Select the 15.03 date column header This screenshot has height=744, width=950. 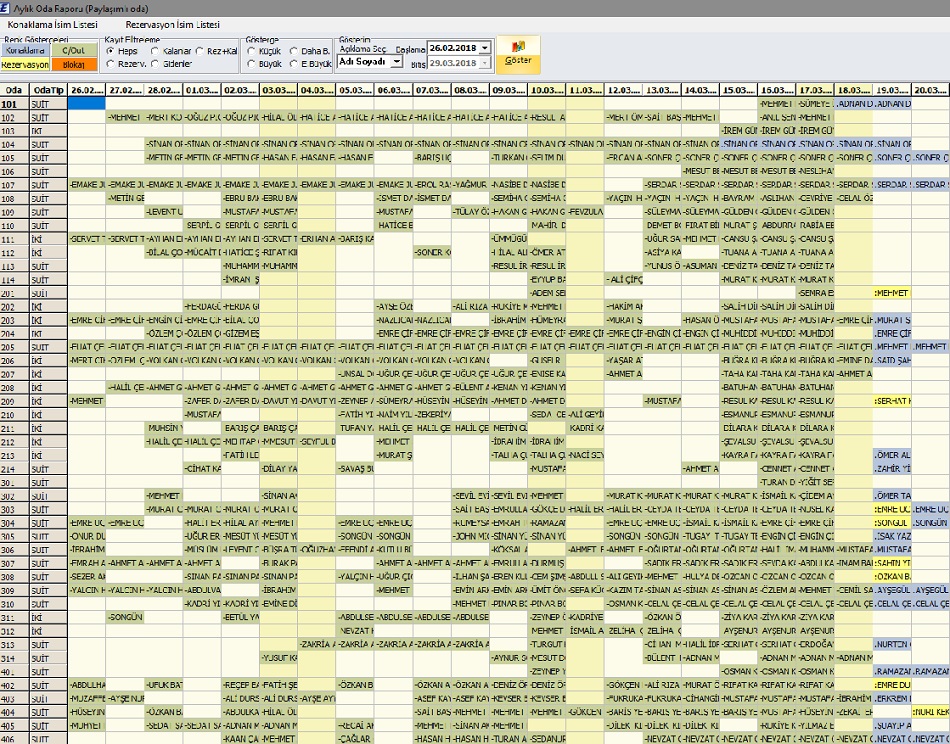(739, 90)
